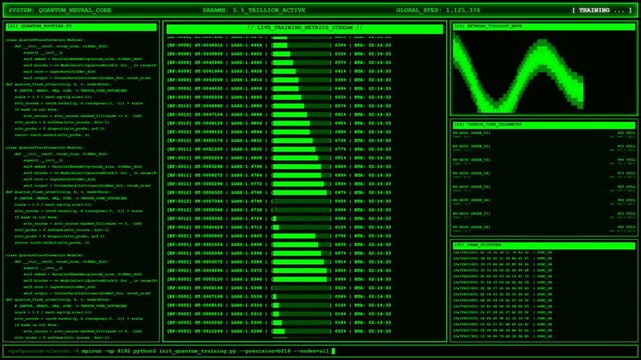
Task: Click the 053% progress percentage
Action: [340, 97]
